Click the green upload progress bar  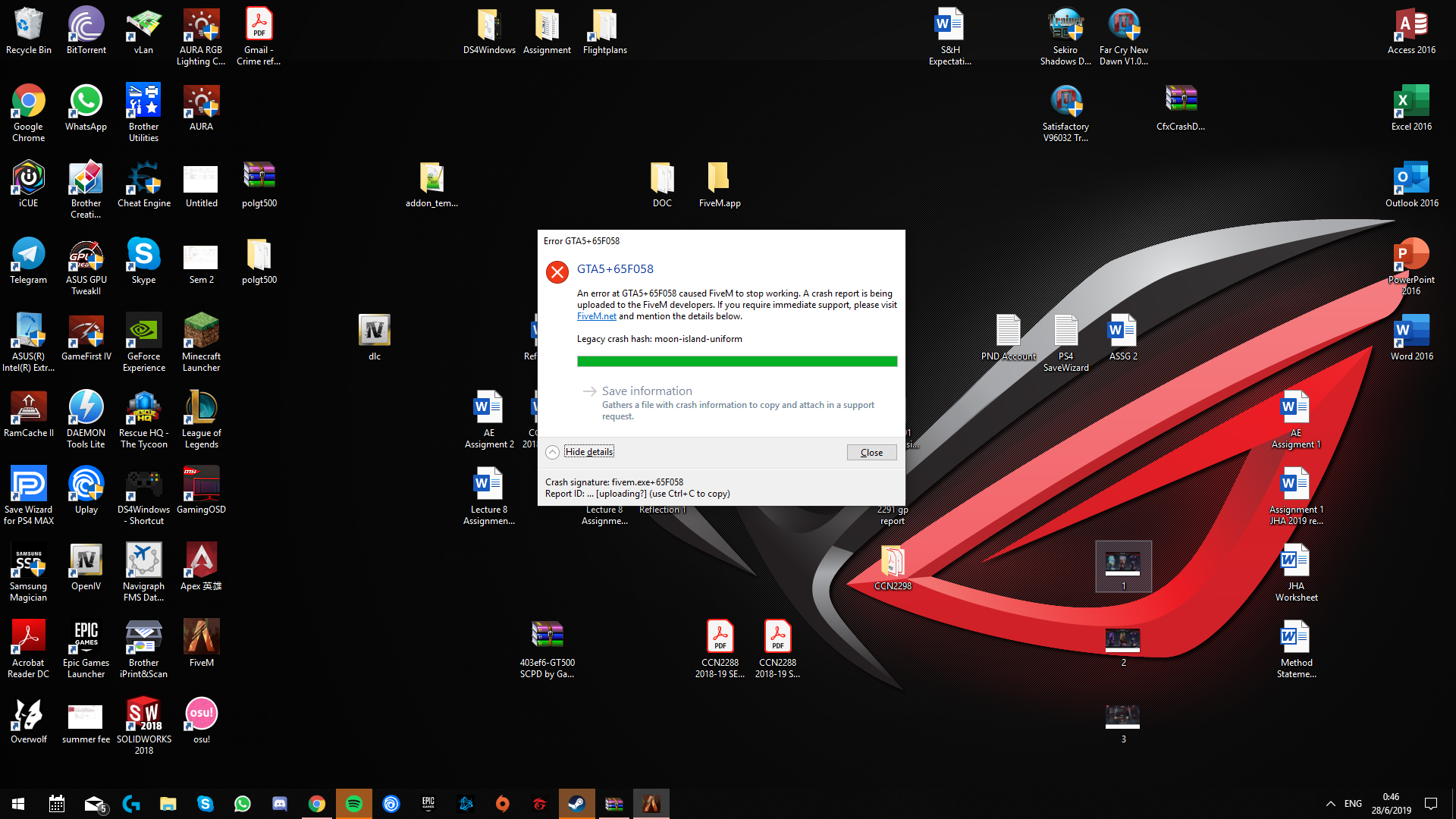[736, 362]
